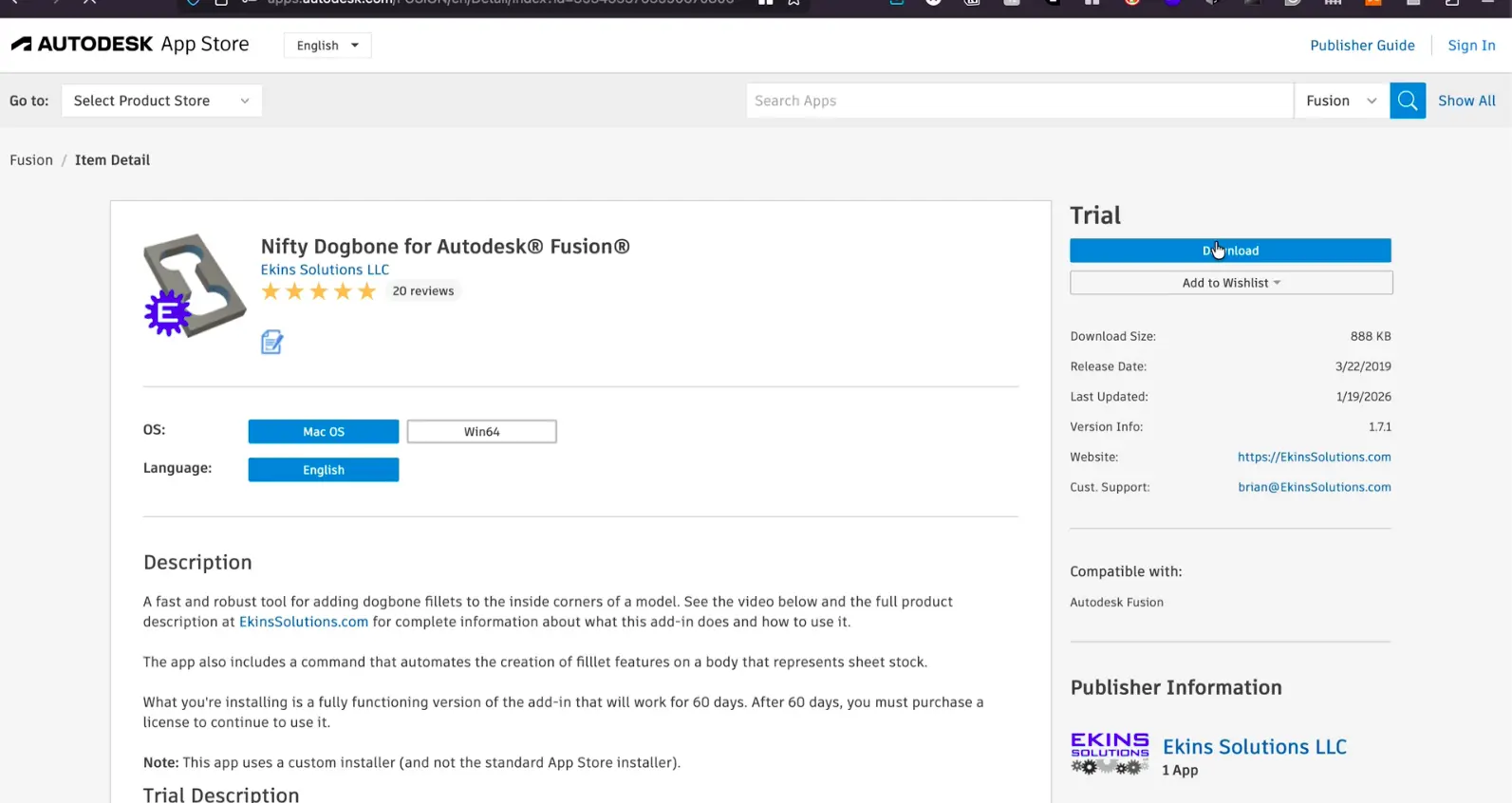The width and height of the screenshot is (1512, 803).
Task: Expand the Select Product Store dropdown
Action: pyautogui.click(x=161, y=101)
